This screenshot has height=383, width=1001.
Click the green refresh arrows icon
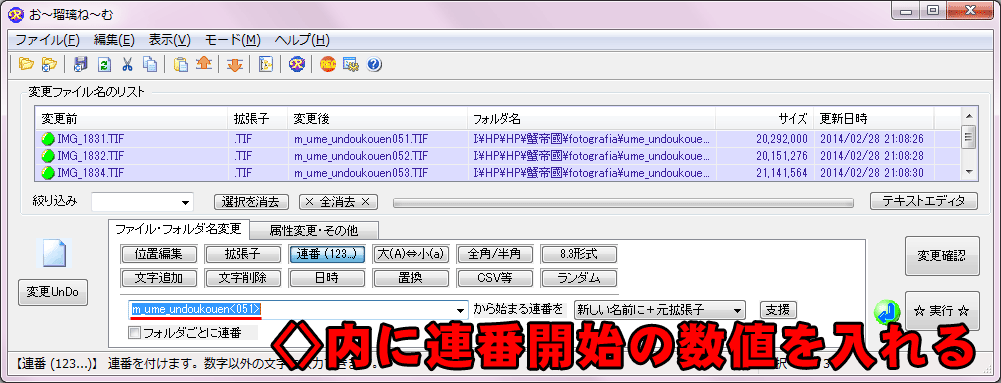[104, 64]
